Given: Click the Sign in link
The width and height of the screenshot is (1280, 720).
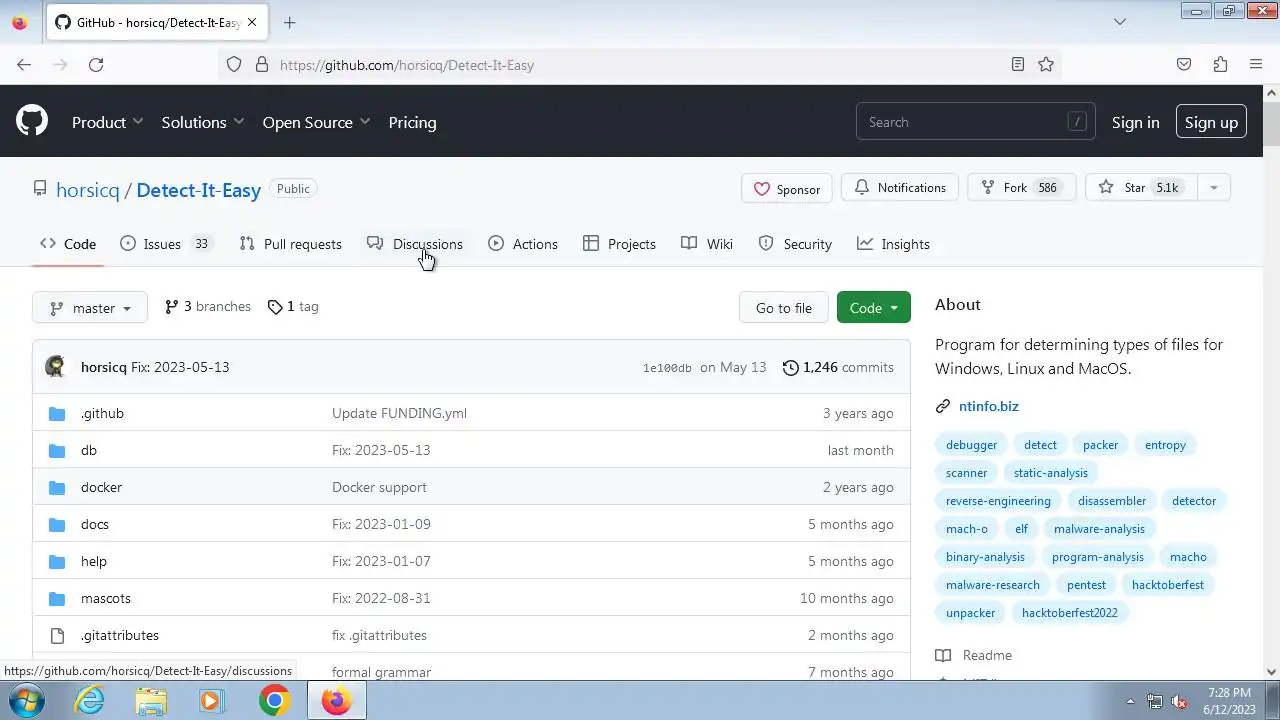Looking at the screenshot, I should pos(1135,122).
